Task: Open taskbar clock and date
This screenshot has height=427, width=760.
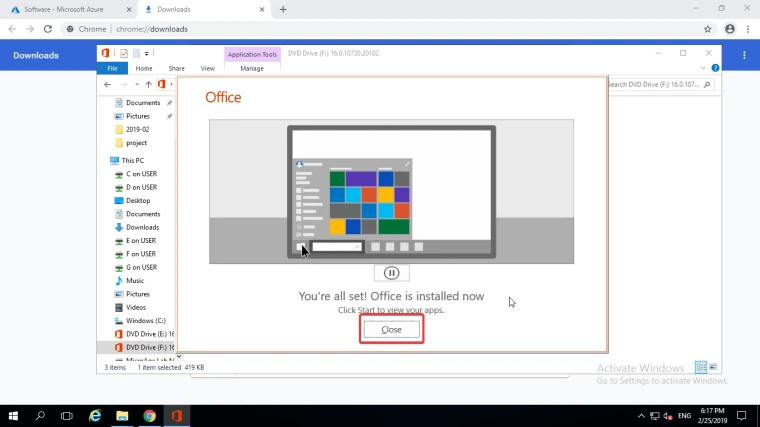Action: coord(712,416)
